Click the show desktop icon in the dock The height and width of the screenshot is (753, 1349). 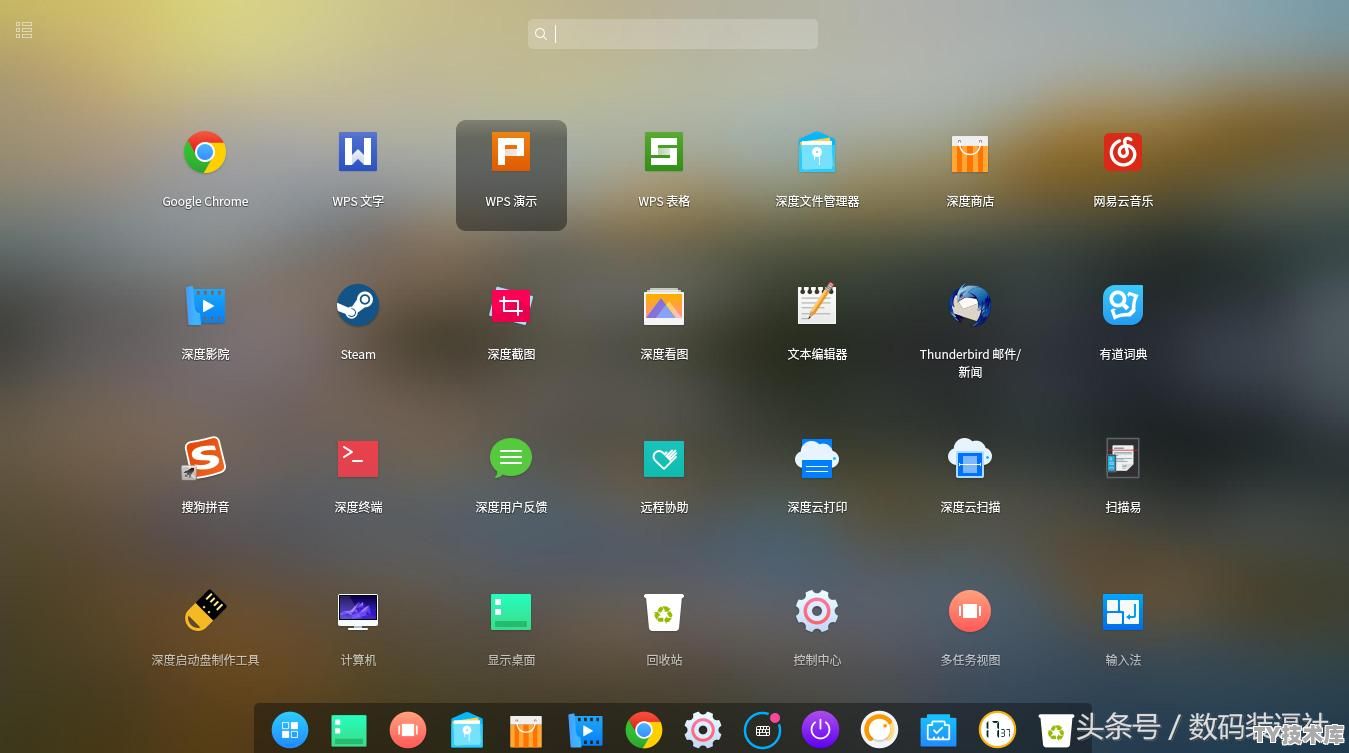[x=349, y=730]
